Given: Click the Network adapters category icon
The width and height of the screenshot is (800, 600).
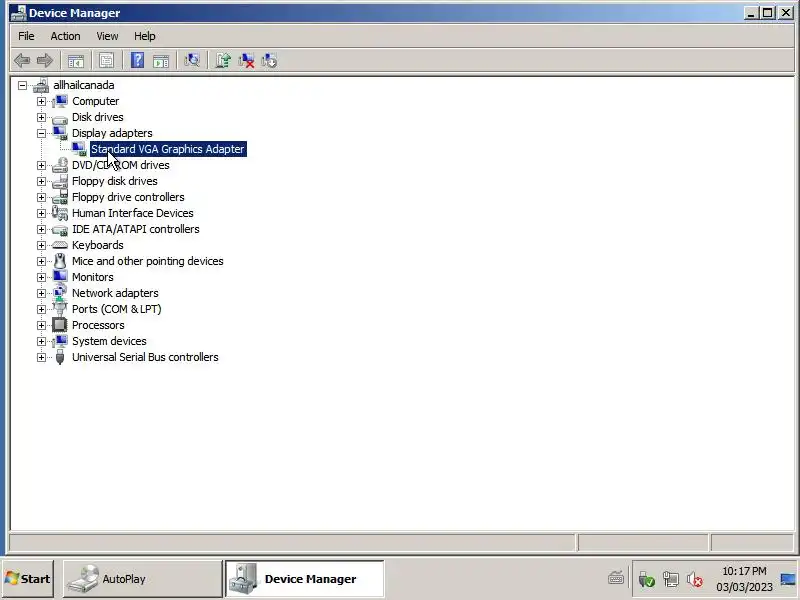Looking at the screenshot, I should coord(60,293).
